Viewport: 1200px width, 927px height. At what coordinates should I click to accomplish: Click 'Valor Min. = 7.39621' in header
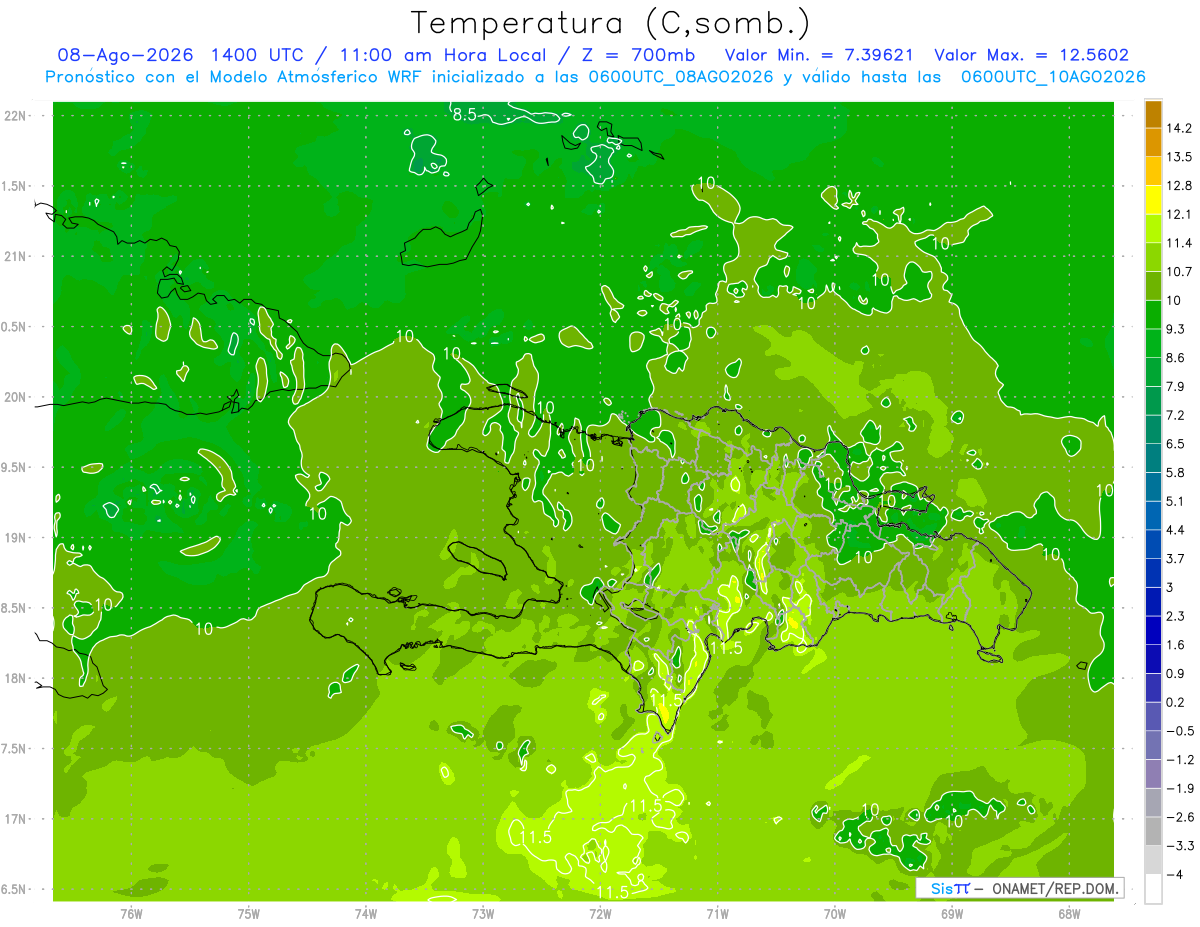(x=820, y=55)
